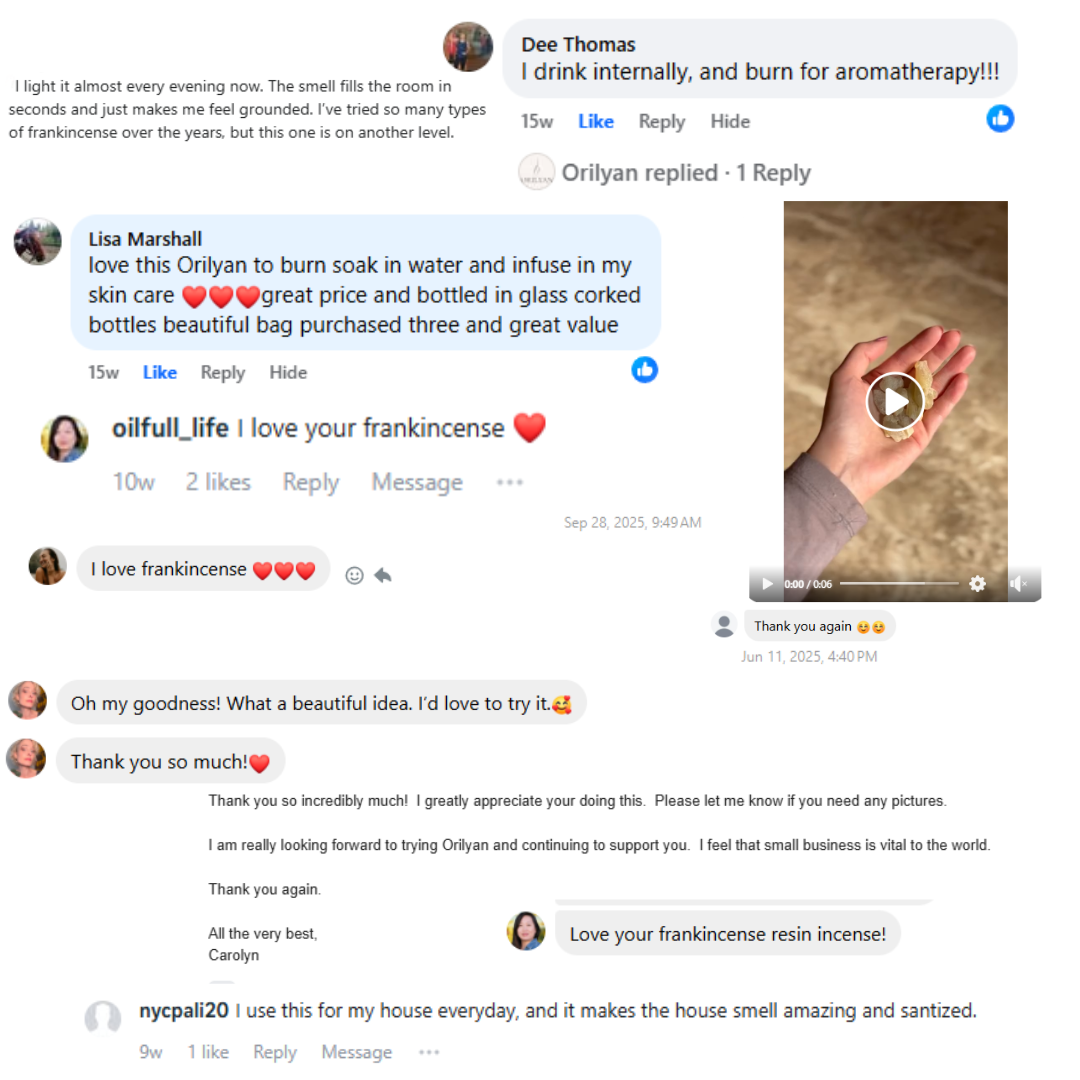
Task: Click the reply arrow beside 'I love frankincense'
Action: [383, 575]
